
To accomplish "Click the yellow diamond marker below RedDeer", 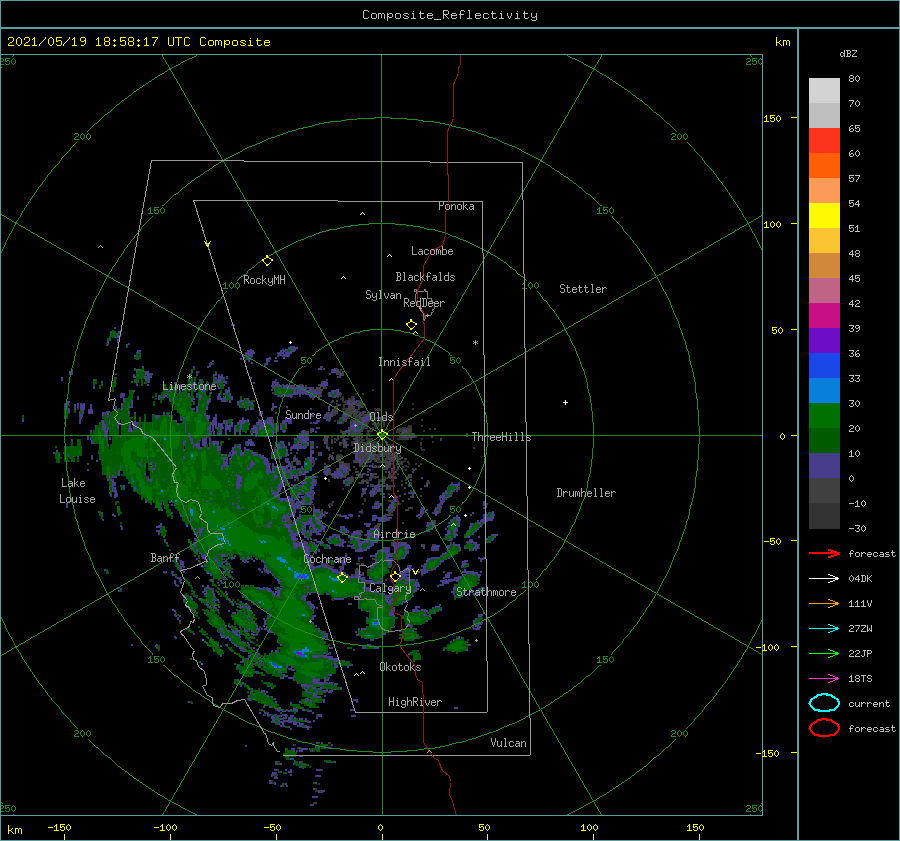I will pyautogui.click(x=411, y=325).
